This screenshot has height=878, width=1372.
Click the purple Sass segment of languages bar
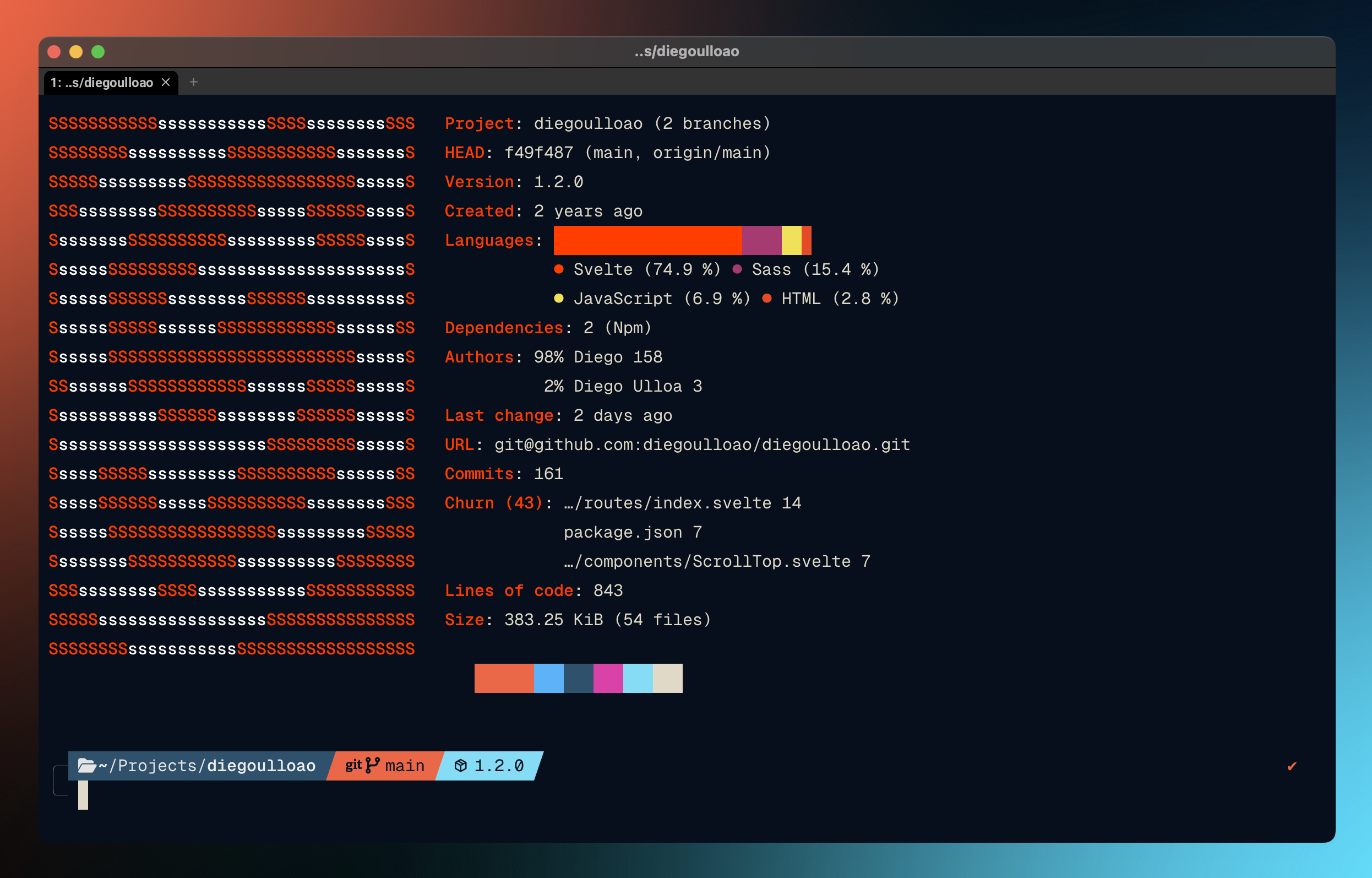pos(761,240)
